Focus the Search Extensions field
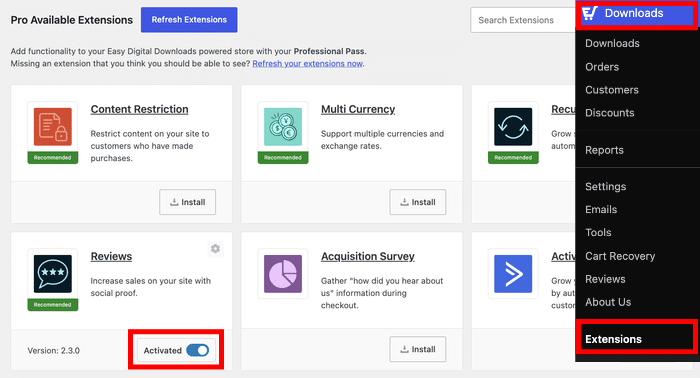This screenshot has width=700, height=378. [522, 20]
